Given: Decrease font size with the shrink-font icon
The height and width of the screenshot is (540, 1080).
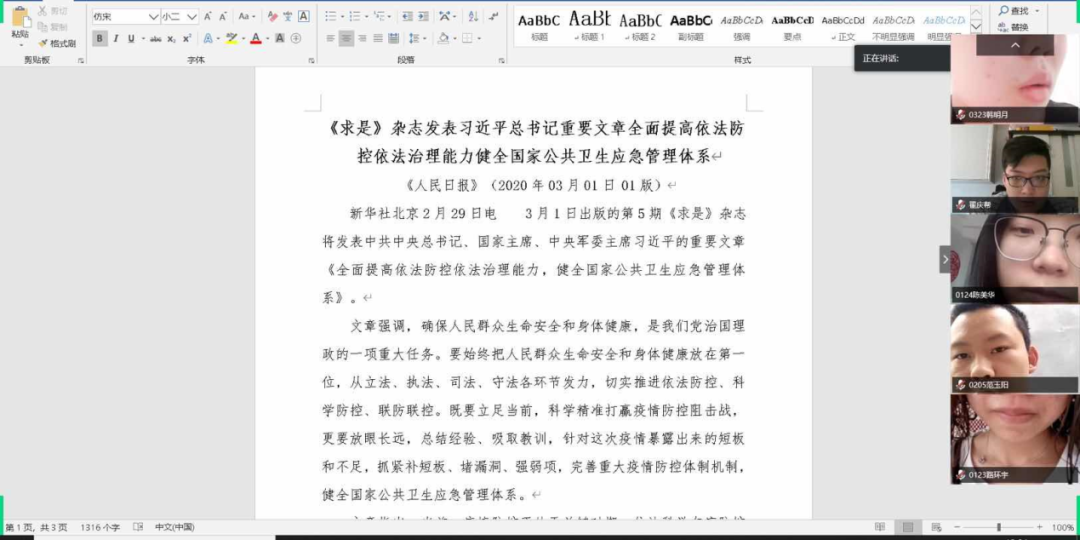Looking at the screenshot, I should pos(223,17).
